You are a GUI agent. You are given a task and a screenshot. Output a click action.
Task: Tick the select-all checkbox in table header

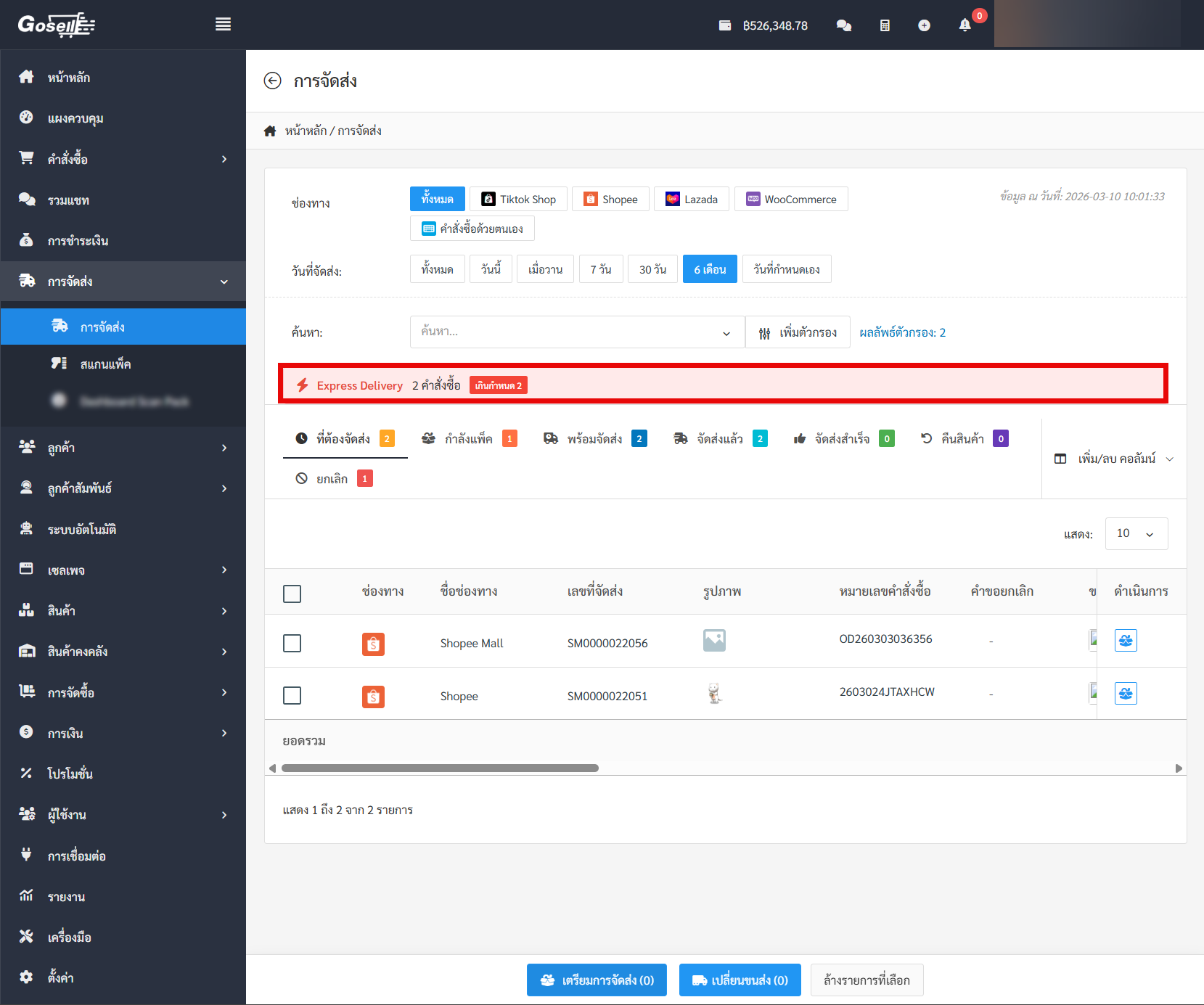(292, 594)
